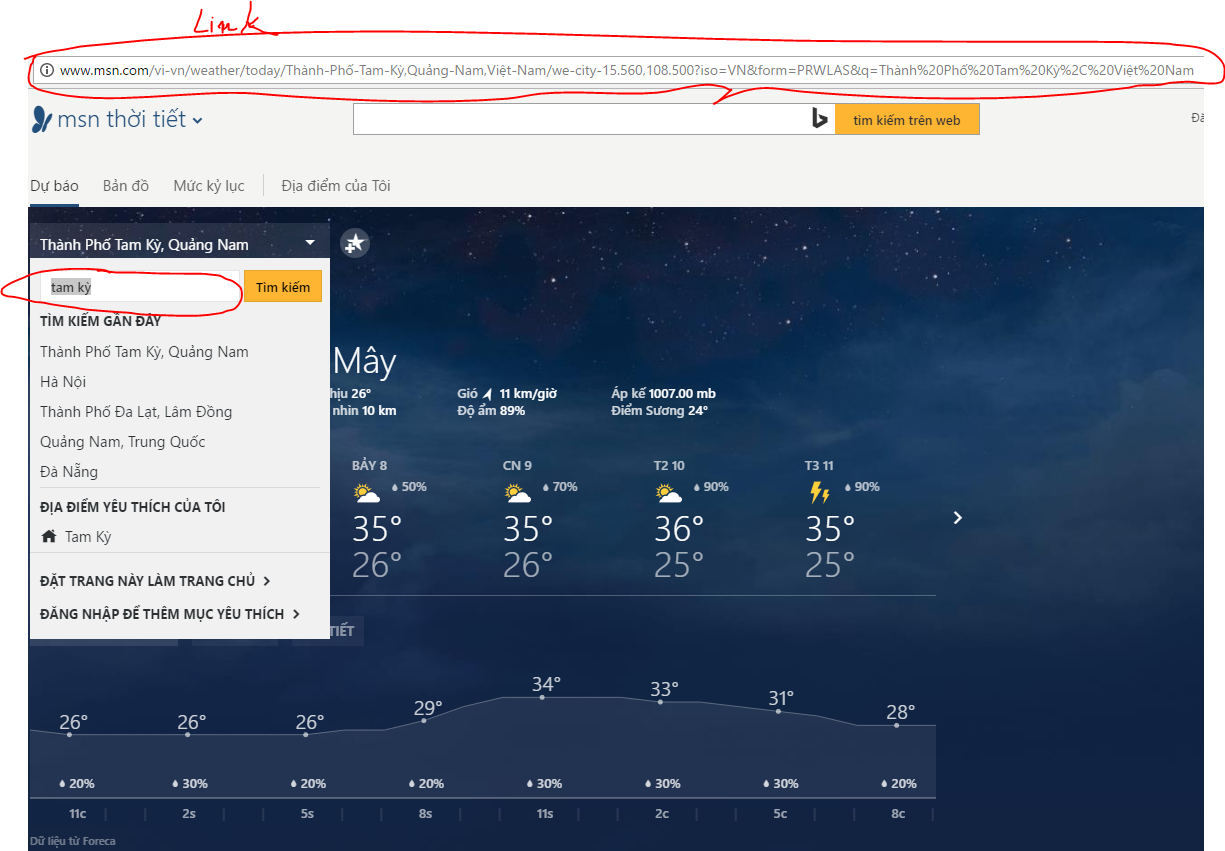Image resolution: width=1225 pixels, height=851 pixels.
Task: Select favorite location Tam Kỳ
Action: click(88, 537)
